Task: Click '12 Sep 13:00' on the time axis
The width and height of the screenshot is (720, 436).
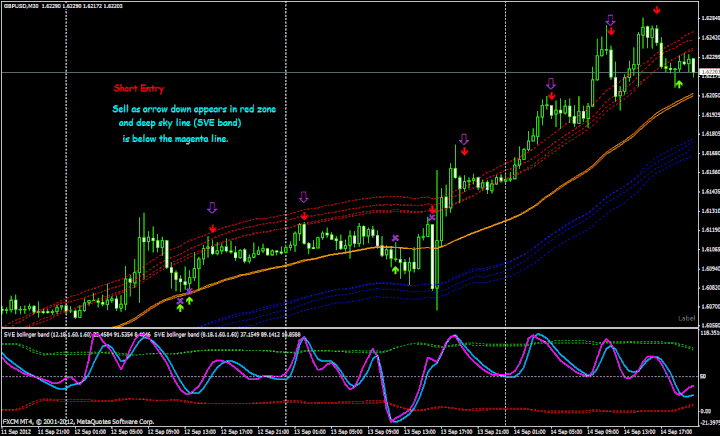Action: pos(200,432)
